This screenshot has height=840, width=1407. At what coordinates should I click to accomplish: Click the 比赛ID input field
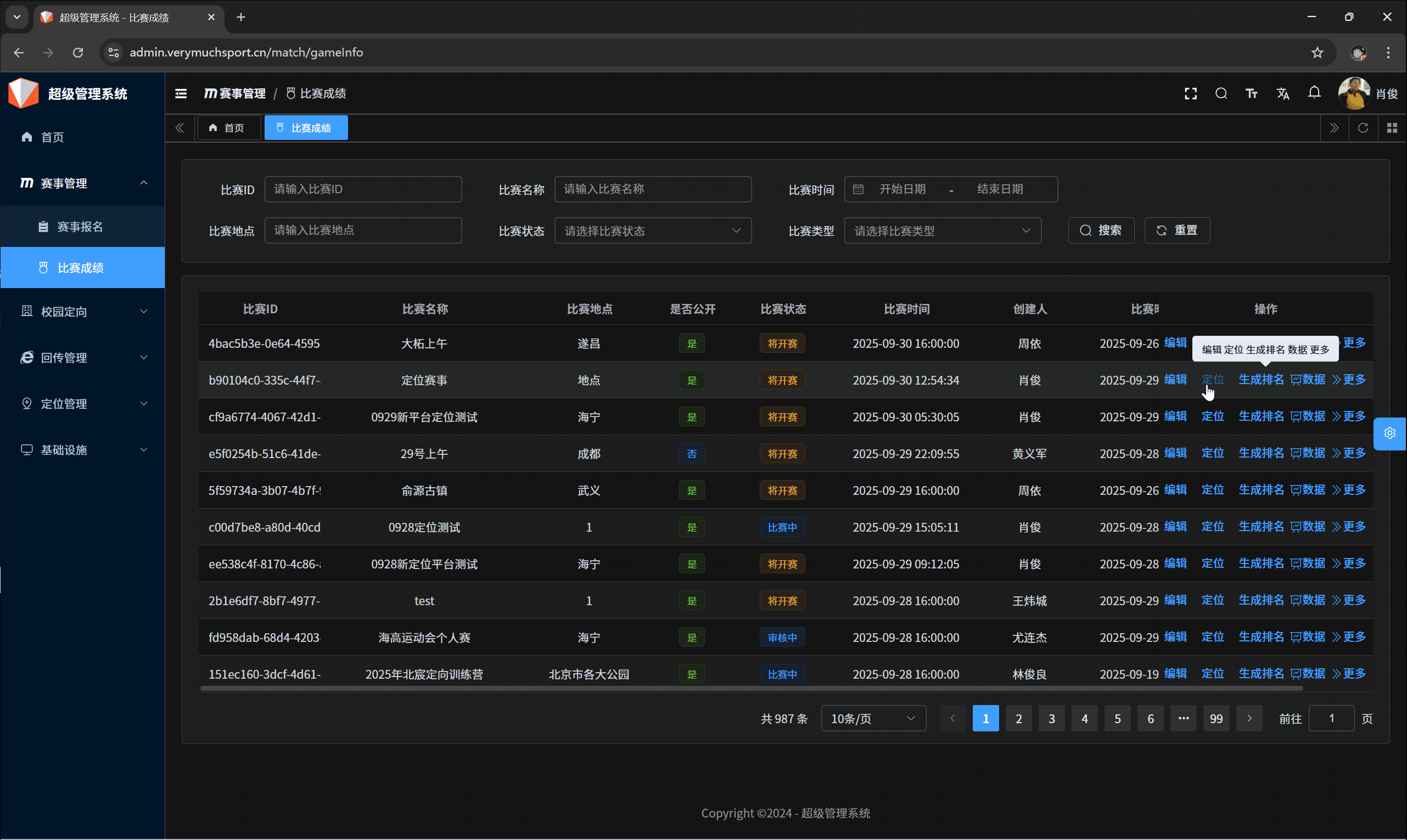coord(362,189)
